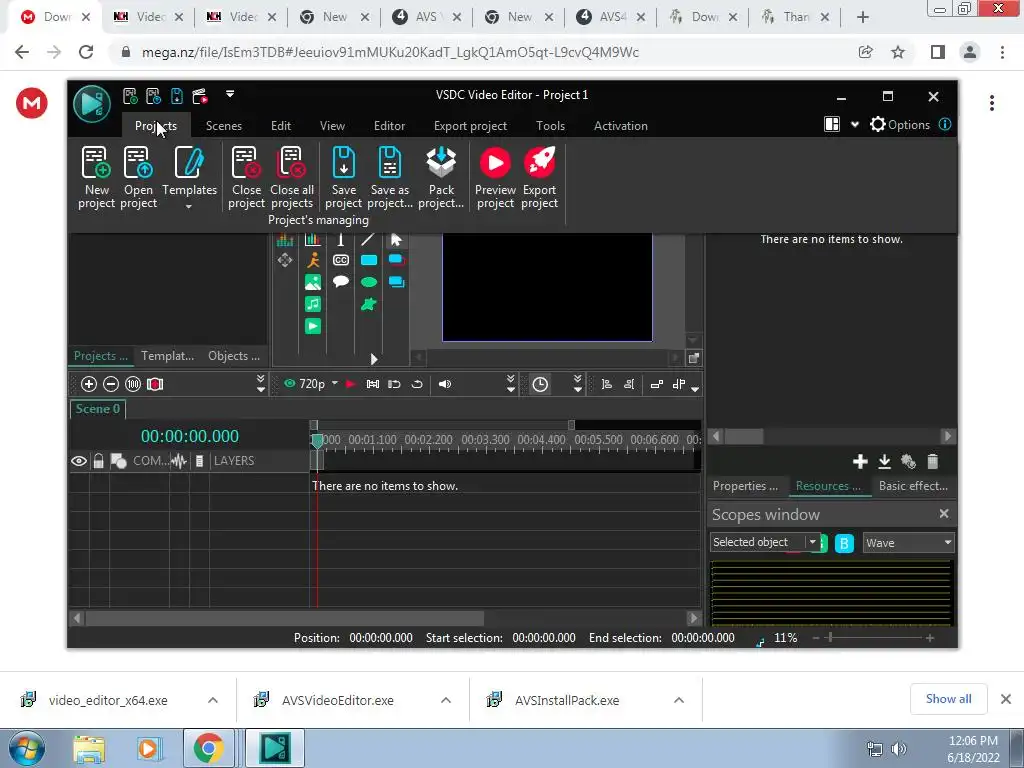Switch to the Properties panel tab
Image resolution: width=1024 pixels, height=768 pixels.
coord(745,486)
